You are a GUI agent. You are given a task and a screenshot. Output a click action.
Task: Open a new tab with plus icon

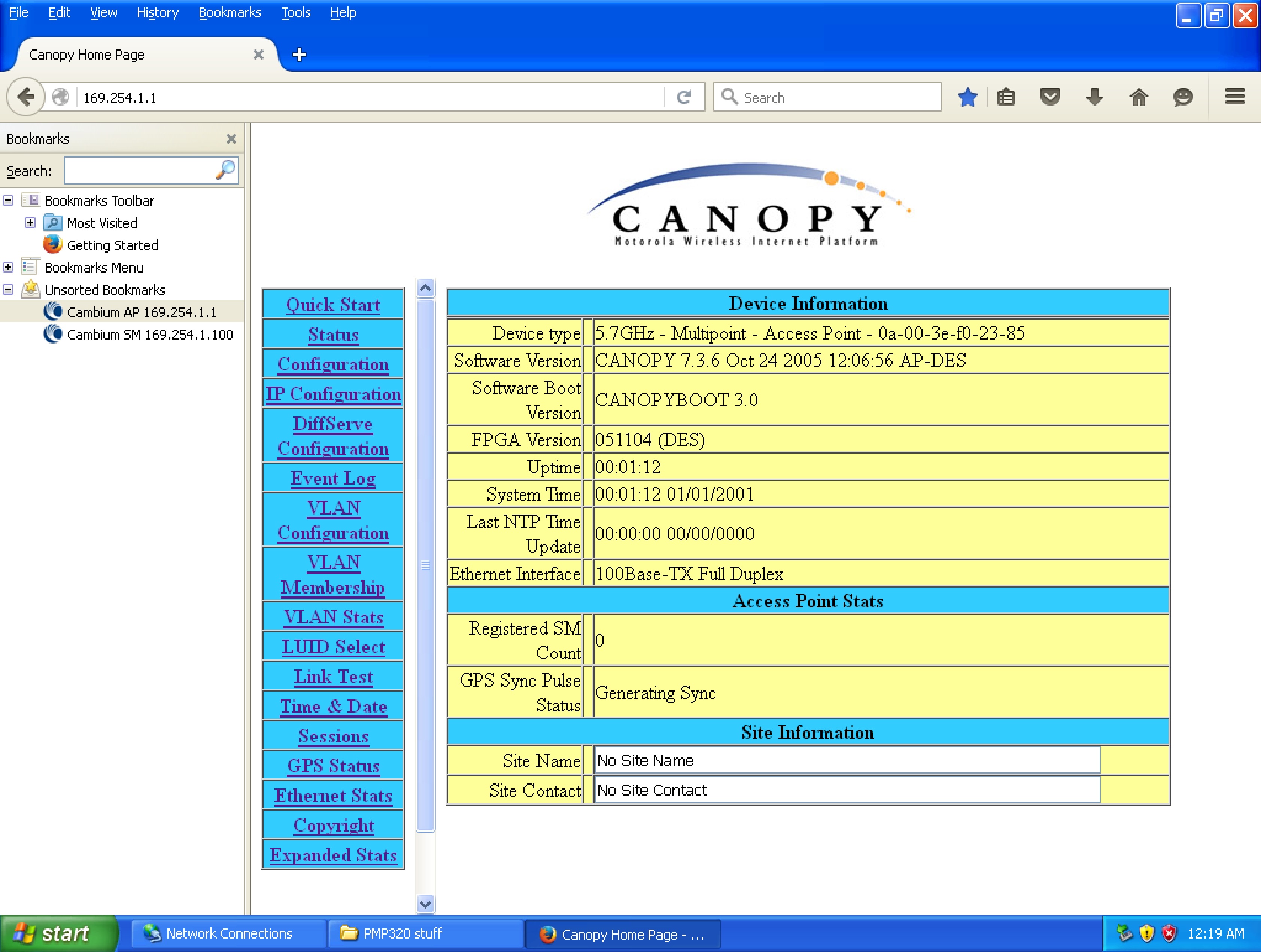click(299, 55)
